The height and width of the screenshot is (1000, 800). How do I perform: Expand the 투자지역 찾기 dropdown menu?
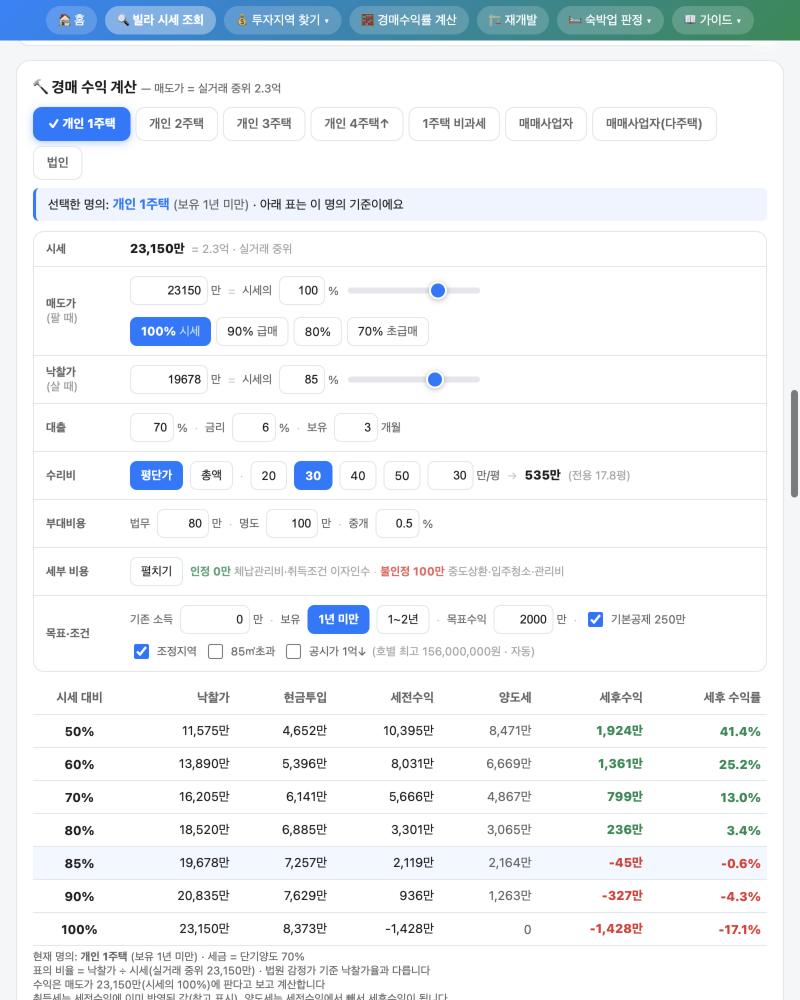tap(283, 20)
